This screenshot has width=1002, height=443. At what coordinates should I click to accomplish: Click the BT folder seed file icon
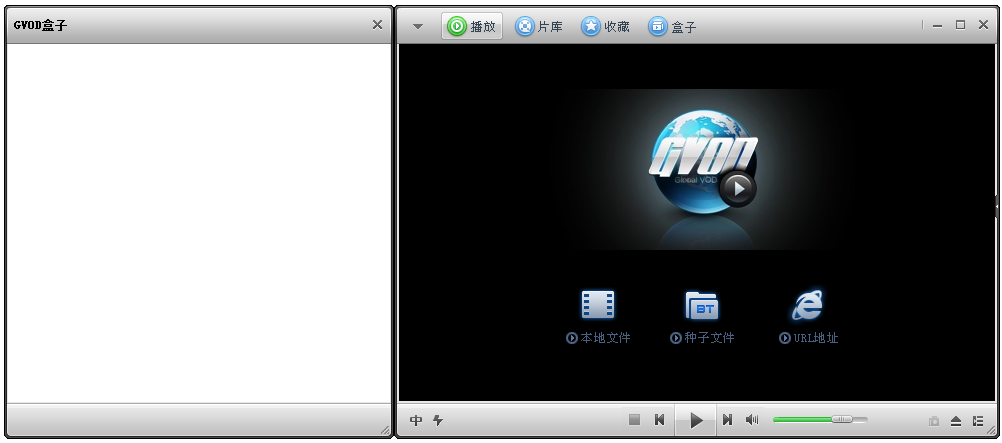tap(702, 305)
